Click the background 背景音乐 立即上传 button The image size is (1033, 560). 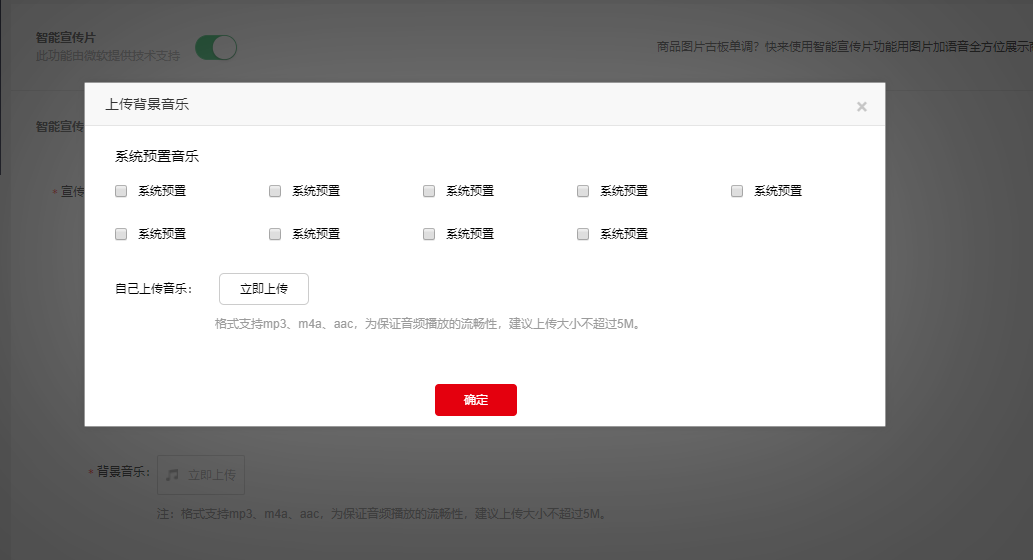click(201, 475)
